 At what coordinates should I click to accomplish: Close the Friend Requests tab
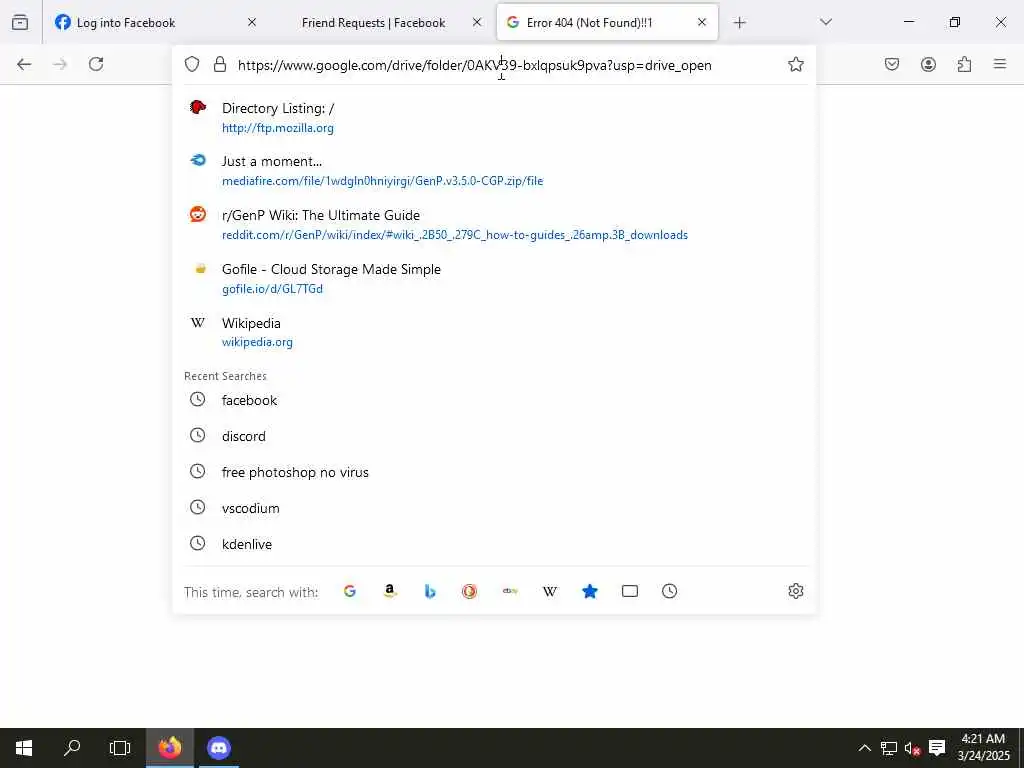pos(477,22)
